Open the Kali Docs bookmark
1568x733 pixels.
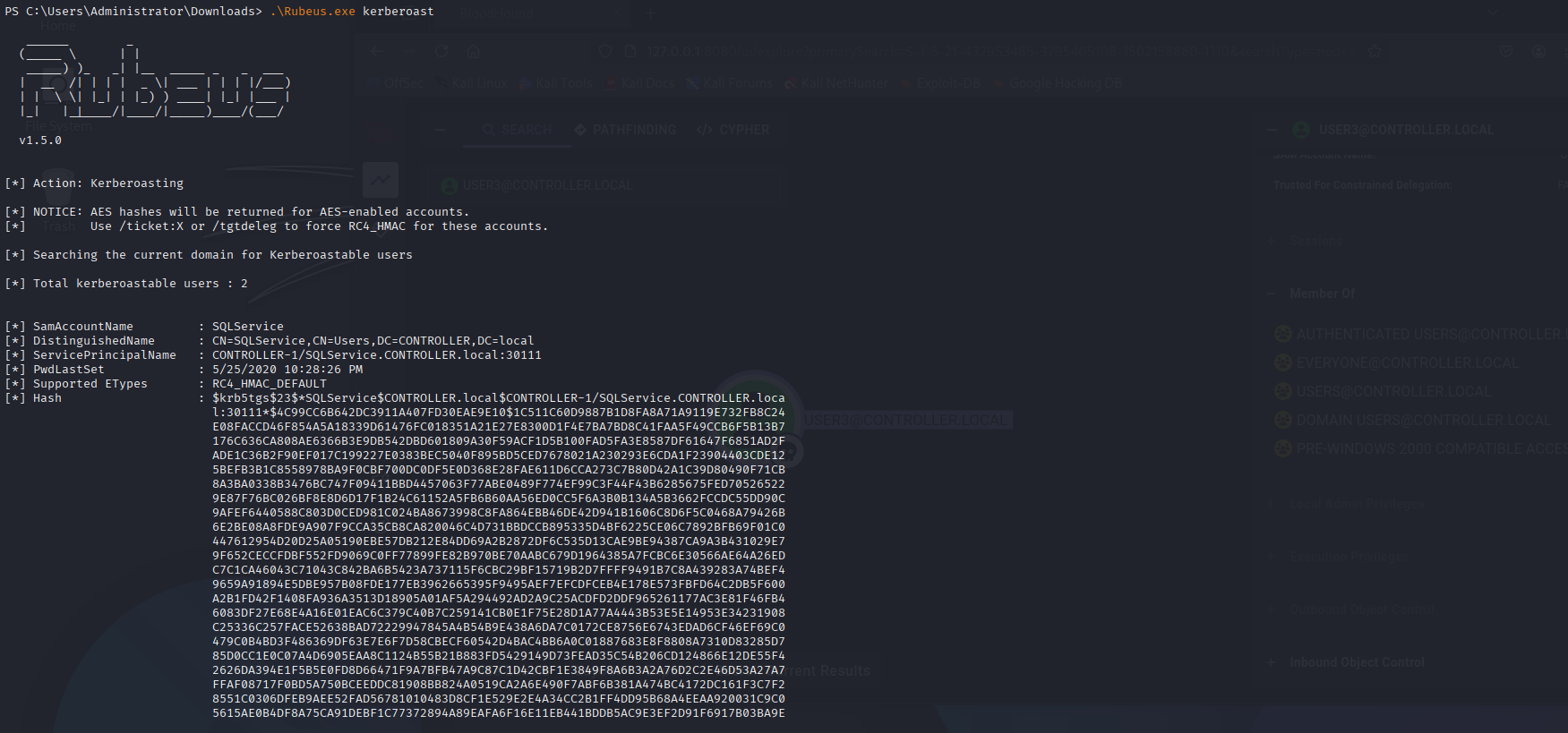639,83
